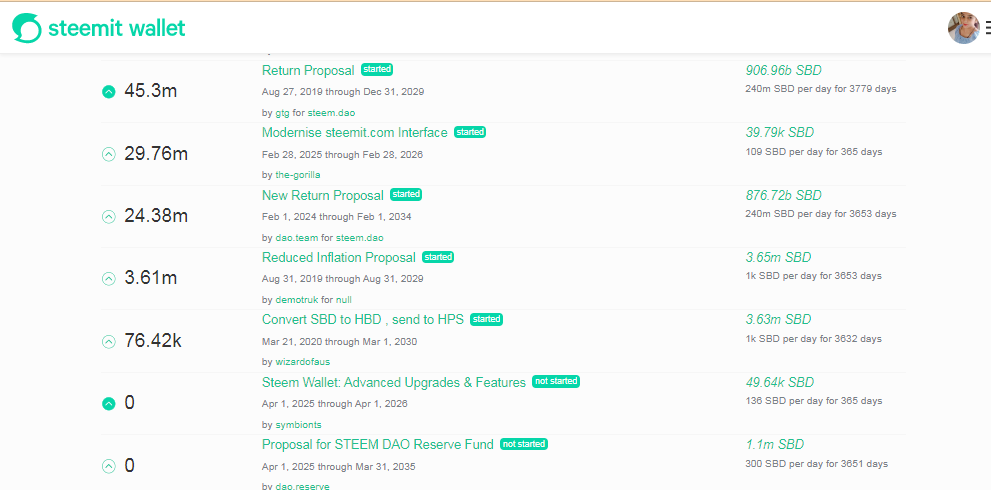Click the 76.42k vote total
Viewport: 991px width, 490px height.
(x=153, y=341)
